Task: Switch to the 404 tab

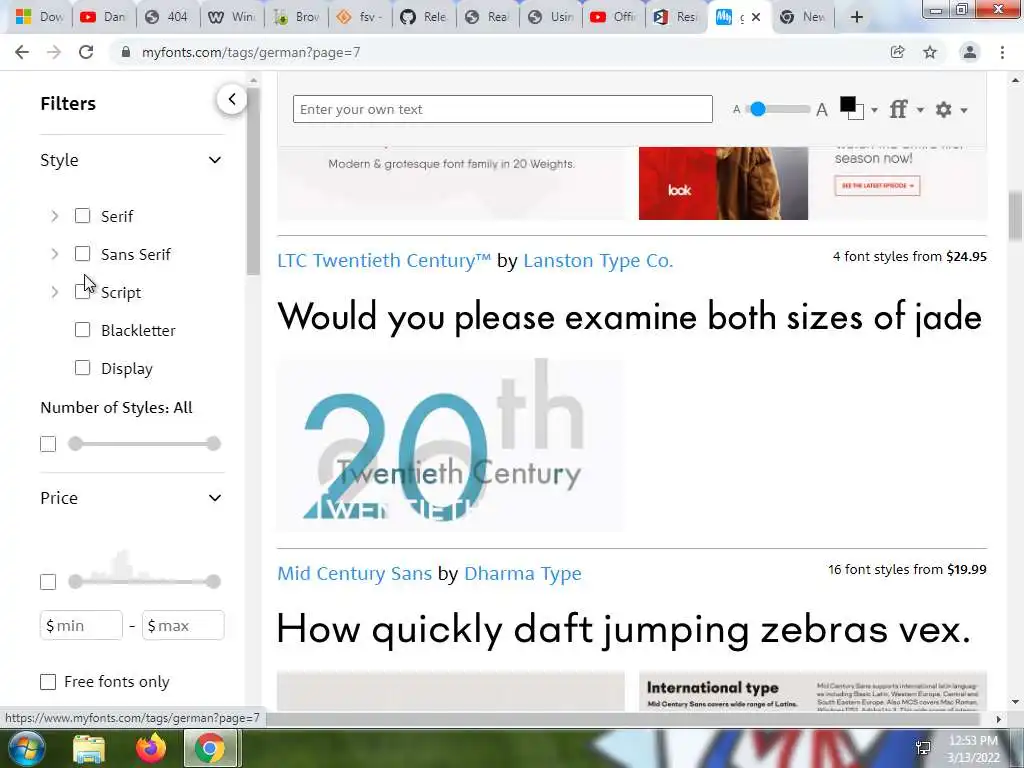Action: [x=167, y=17]
